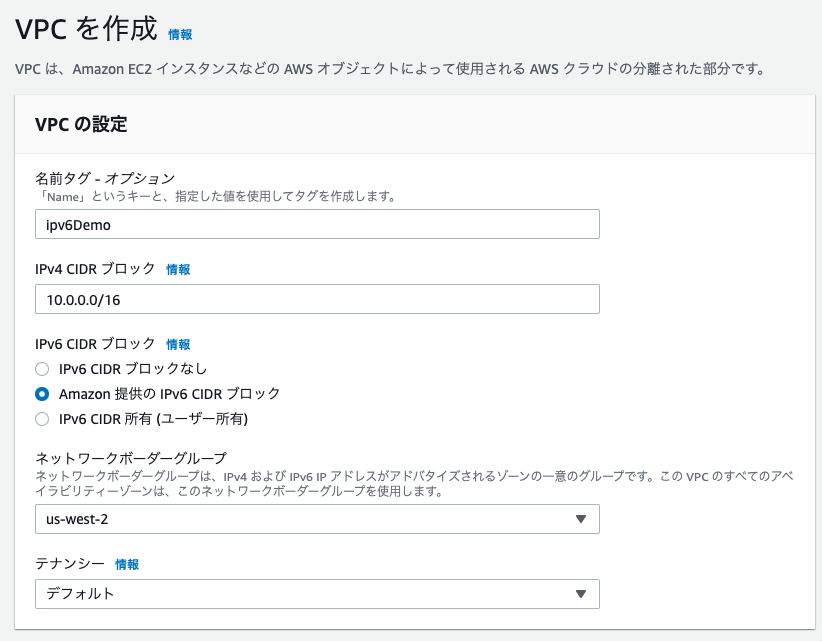Click the arrow icon on us-west-2 selector
Image resolution: width=822 pixels, height=641 pixels.
click(580, 519)
